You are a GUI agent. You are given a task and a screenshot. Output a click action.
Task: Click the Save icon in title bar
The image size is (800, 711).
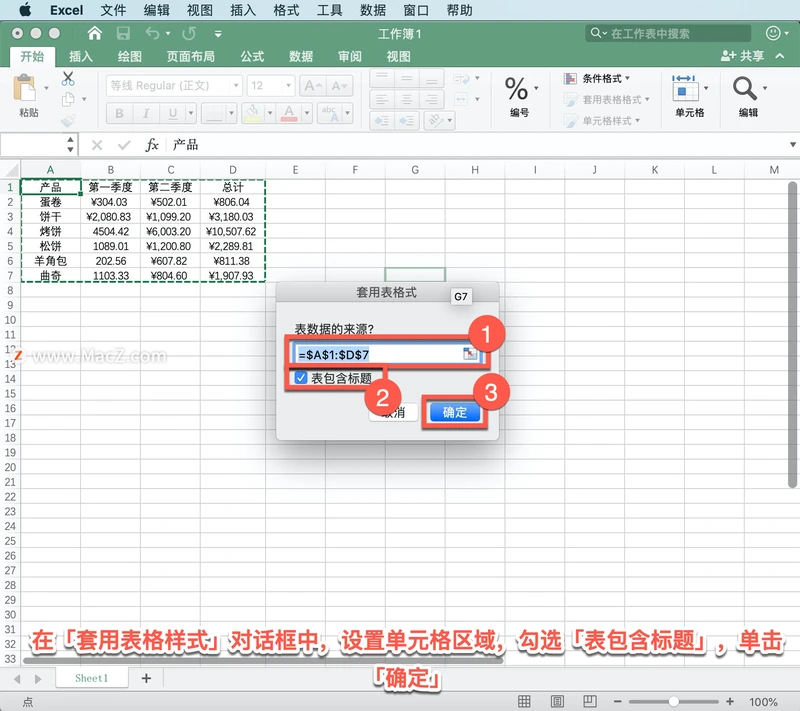click(123, 34)
